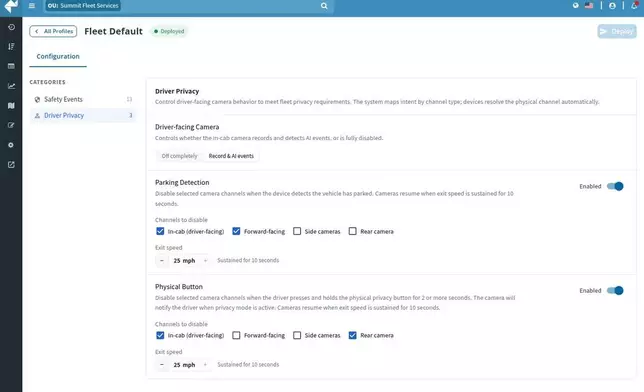Open the map icon in sidebar
The image size is (644, 392).
coord(11,106)
